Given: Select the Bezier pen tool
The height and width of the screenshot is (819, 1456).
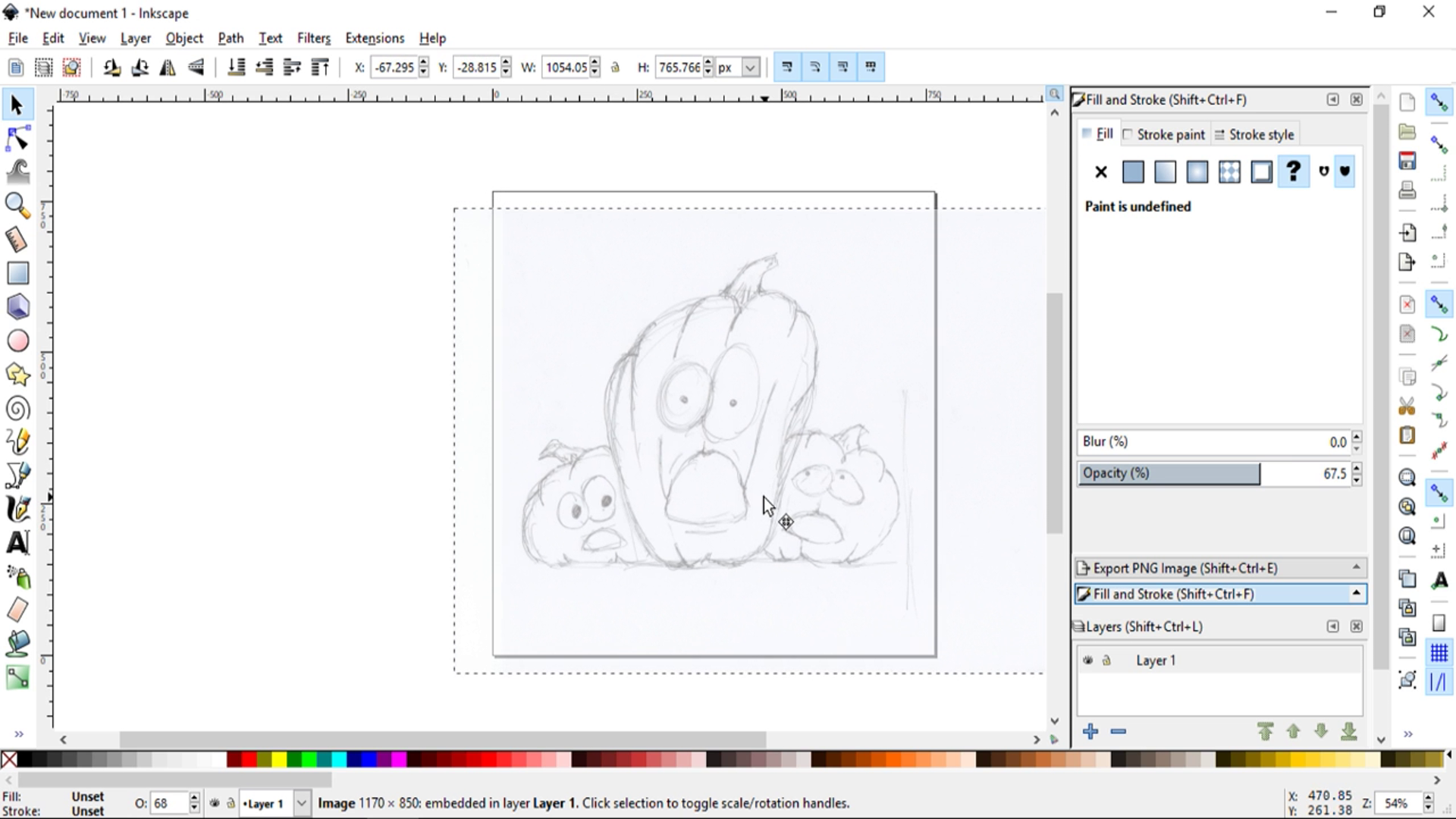Looking at the screenshot, I should click(x=17, y=475).
